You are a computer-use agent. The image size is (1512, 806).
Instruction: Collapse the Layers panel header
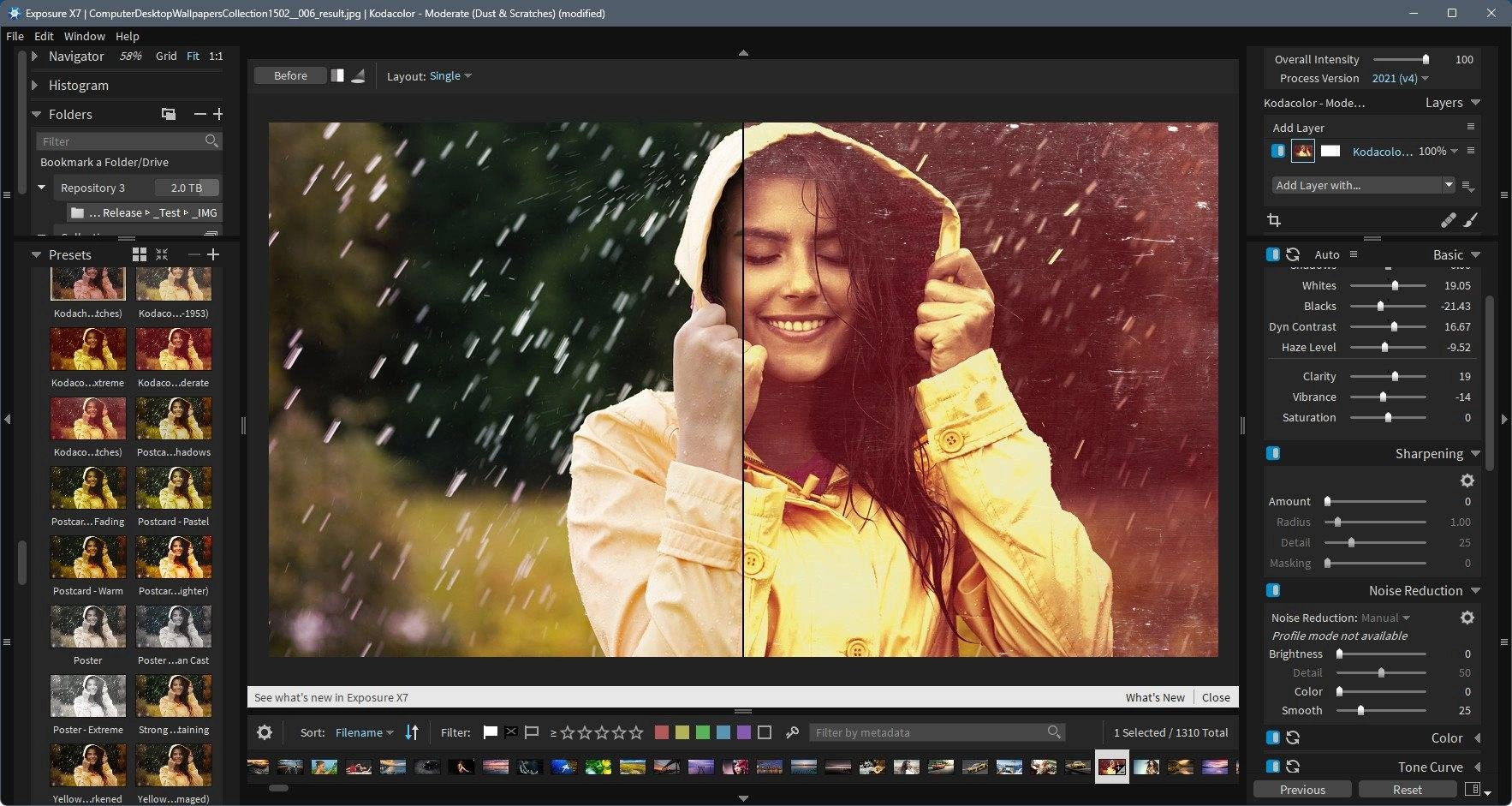coord(1475,102)
